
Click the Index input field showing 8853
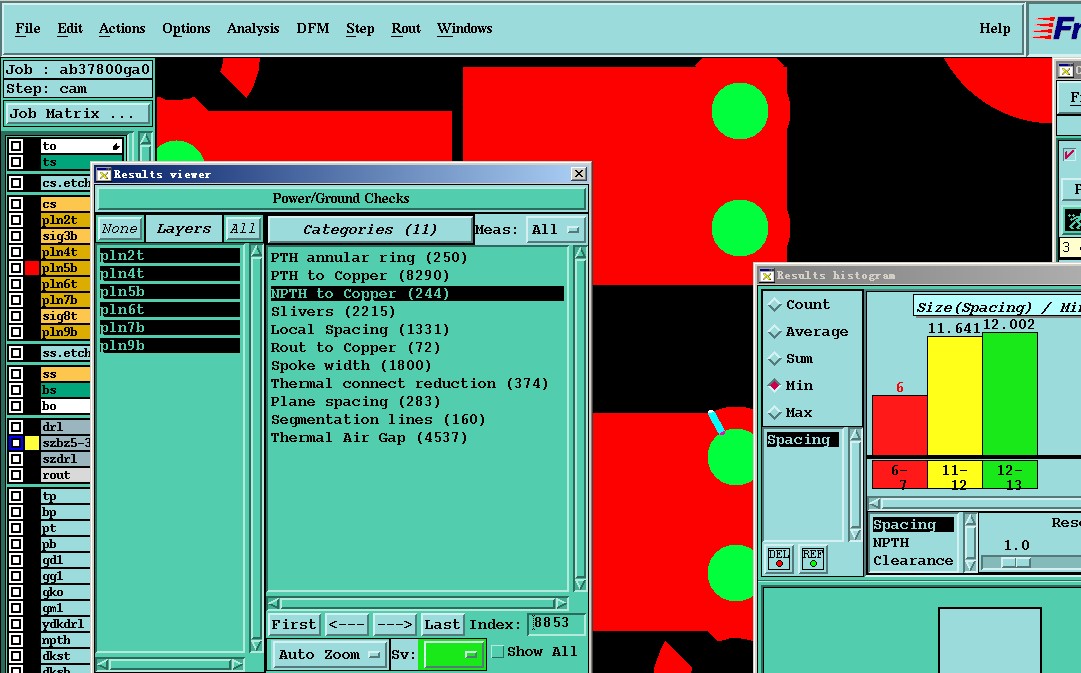tap(556, 623)
